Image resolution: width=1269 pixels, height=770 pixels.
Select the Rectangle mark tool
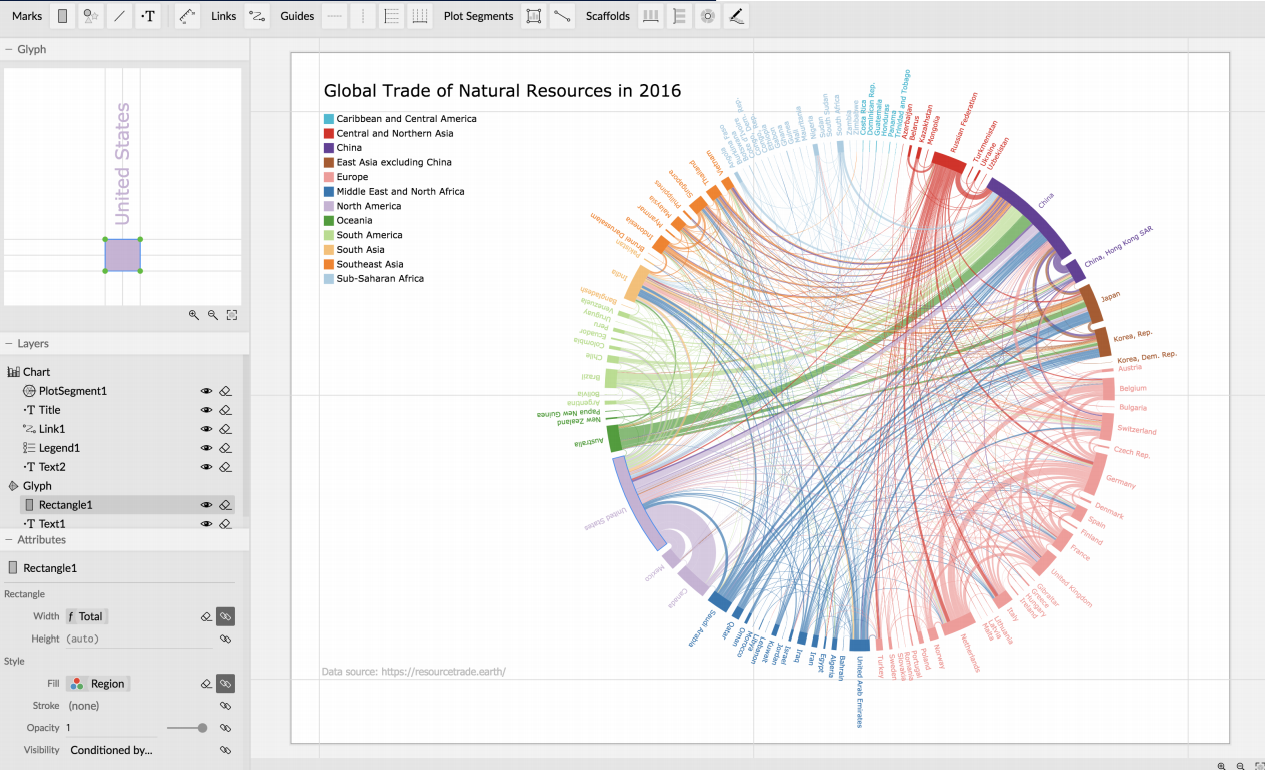pos(63,16)
